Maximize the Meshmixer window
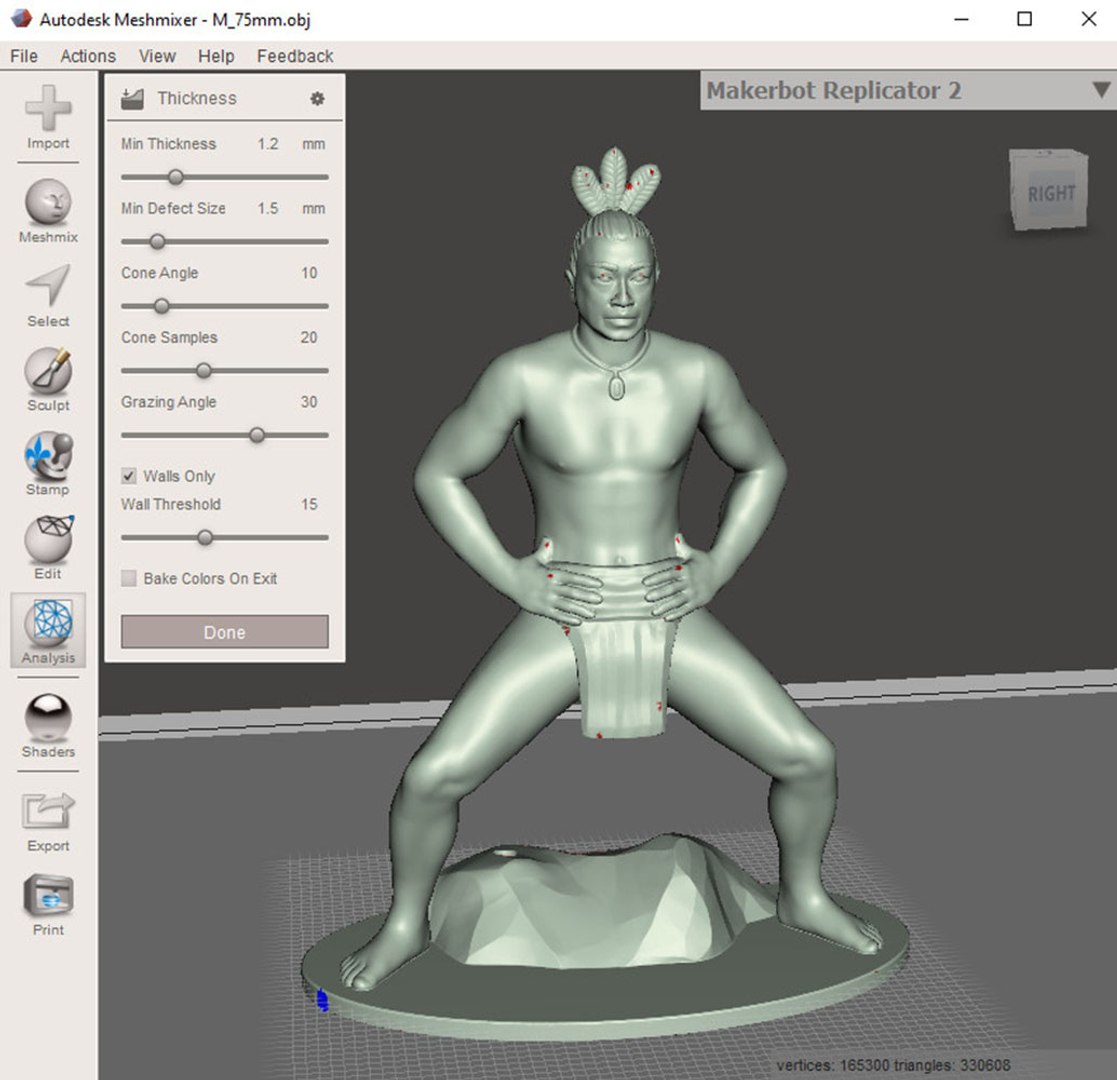This screenshot has width=1117, height=1080. click(1024, 19)
